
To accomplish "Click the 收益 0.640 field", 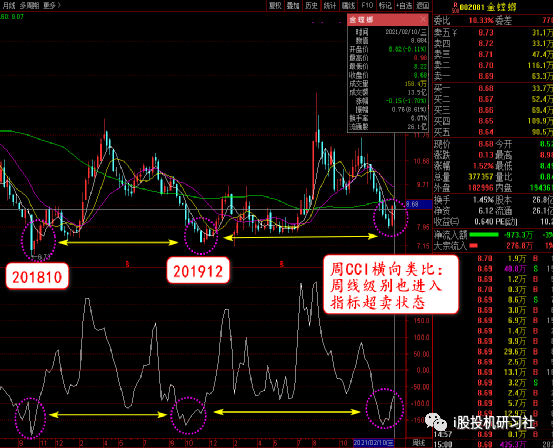I will click(463, 222).
